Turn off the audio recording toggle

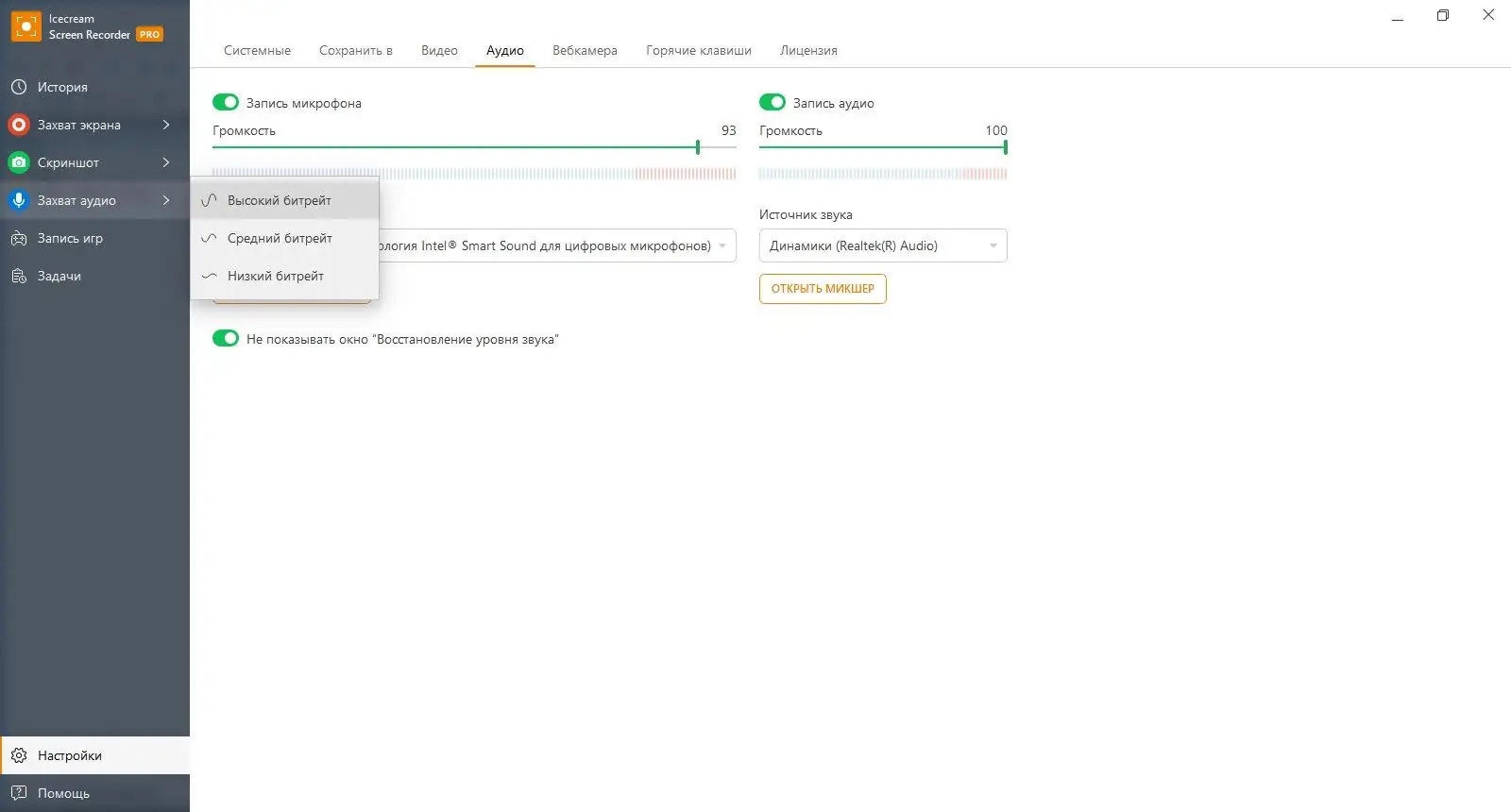[772, 102]
